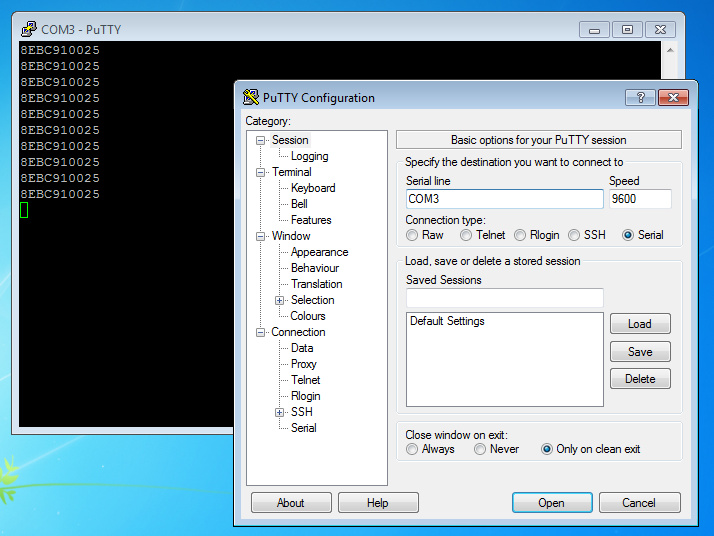Collapse the Connection tree node
714x536 pixels.
(x=260, y=332)
